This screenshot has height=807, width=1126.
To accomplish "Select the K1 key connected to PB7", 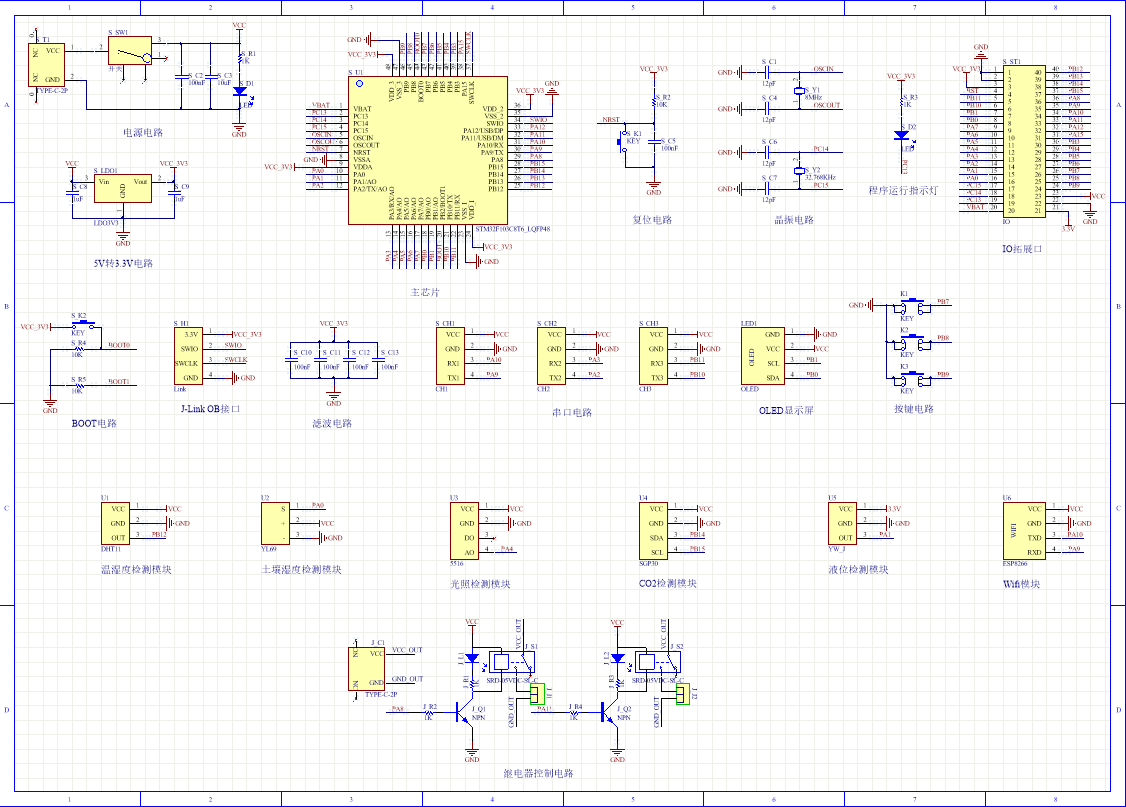I will [x=913, y=306].
